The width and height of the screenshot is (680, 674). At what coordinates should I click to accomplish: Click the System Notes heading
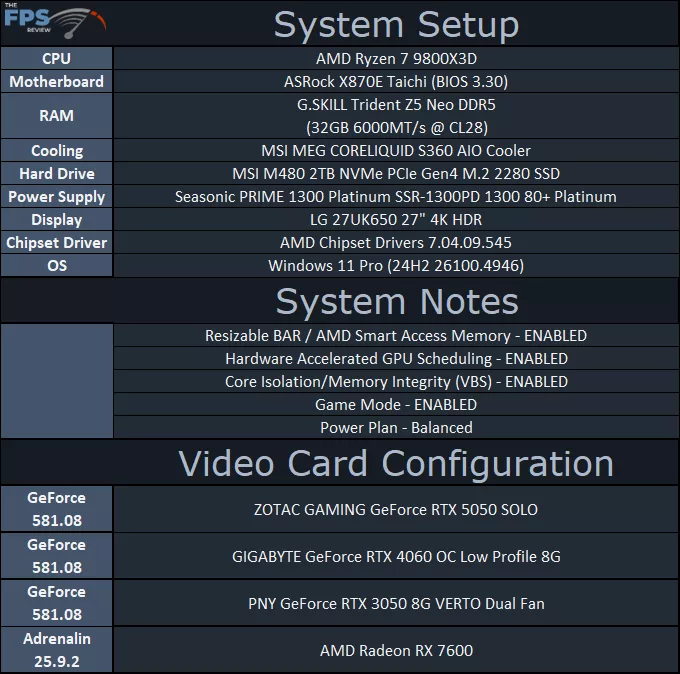[x=396, y=301]
